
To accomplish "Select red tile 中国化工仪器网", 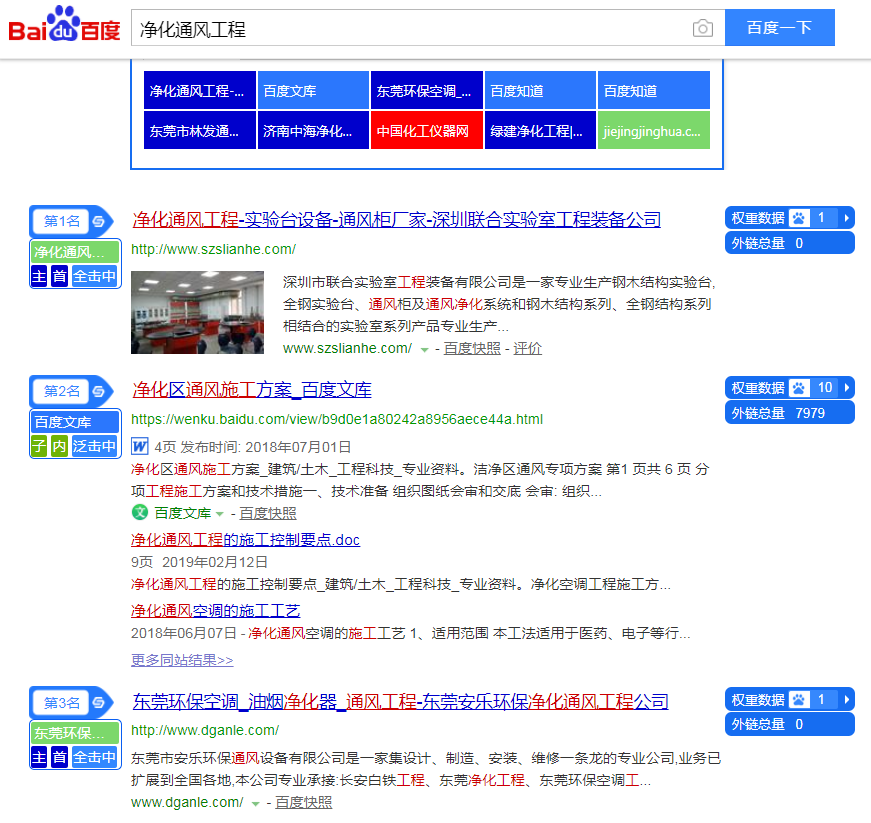I will pyautogui.click(x=427, y=131).
